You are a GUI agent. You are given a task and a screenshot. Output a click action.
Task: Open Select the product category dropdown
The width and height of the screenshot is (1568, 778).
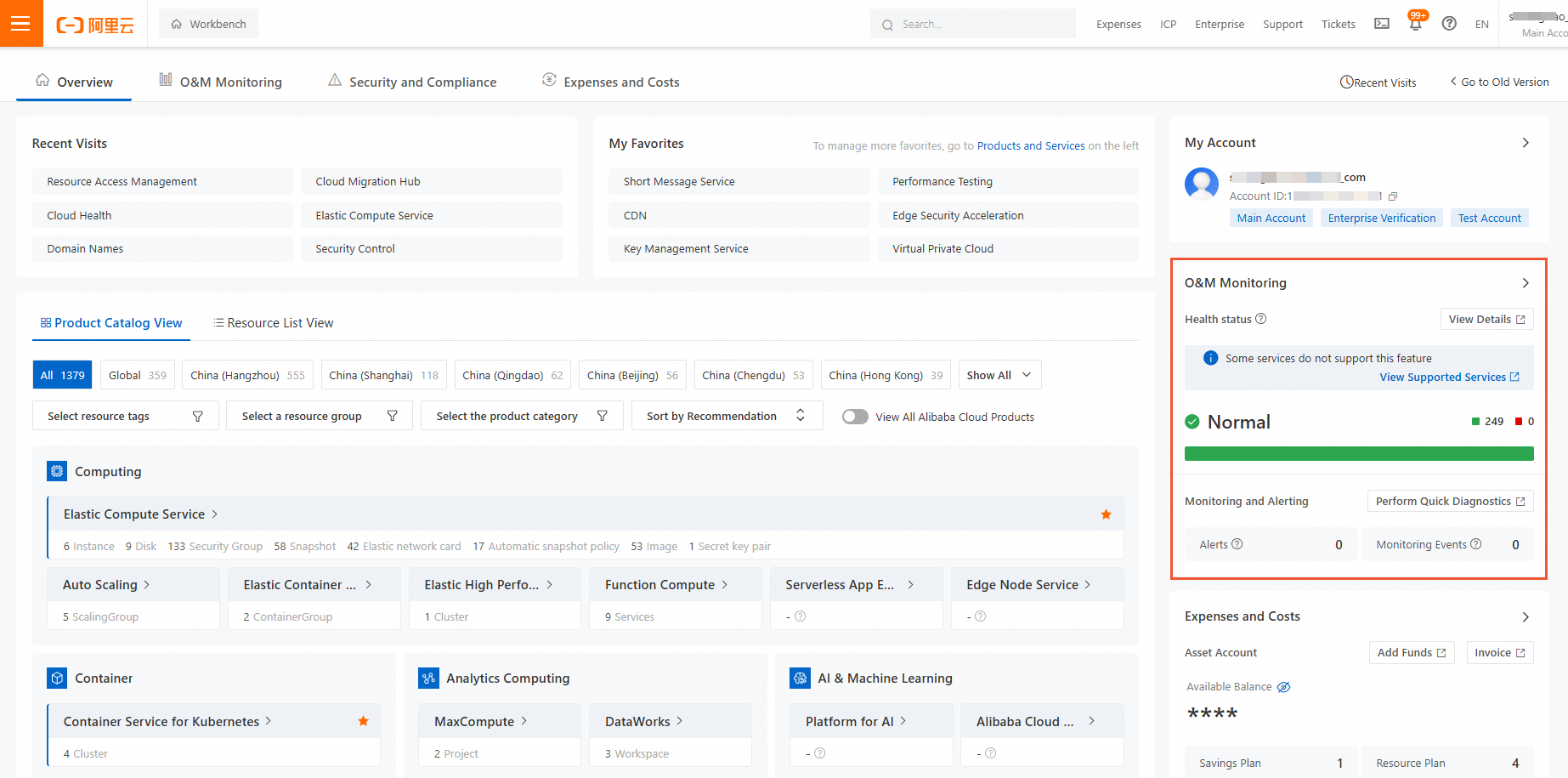click(x=522, y=416)
